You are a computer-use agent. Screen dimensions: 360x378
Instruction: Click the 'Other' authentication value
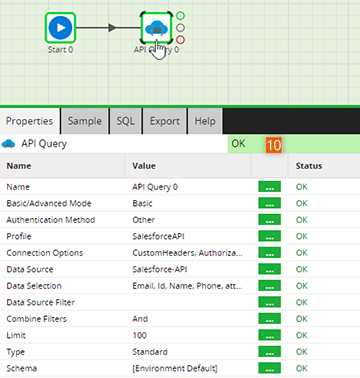pyautogui.click(x=143, y=220)
